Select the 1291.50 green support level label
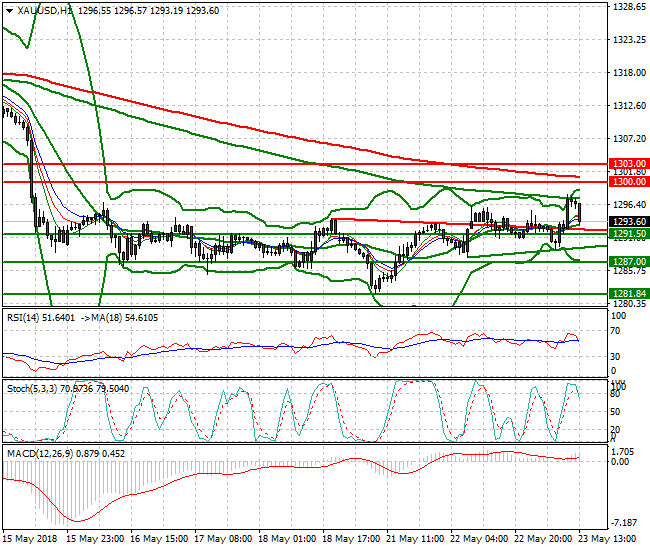This screenshot has width=650, height=550. [629, 234]
